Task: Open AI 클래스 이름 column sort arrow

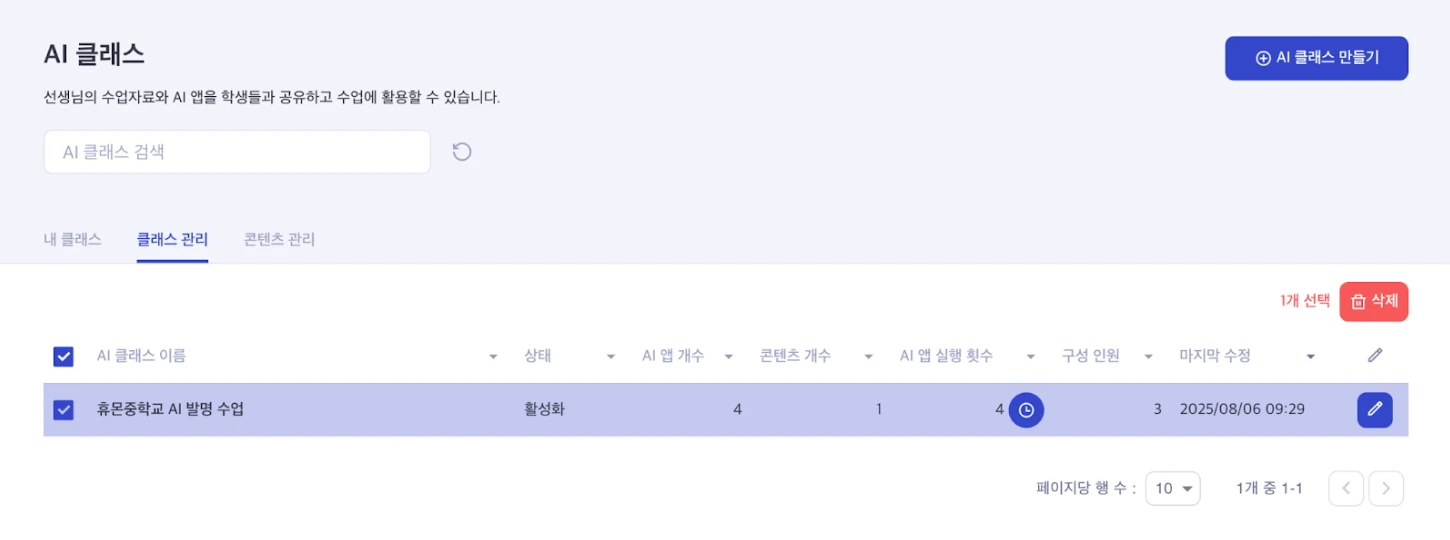Action: pos(493,357)
